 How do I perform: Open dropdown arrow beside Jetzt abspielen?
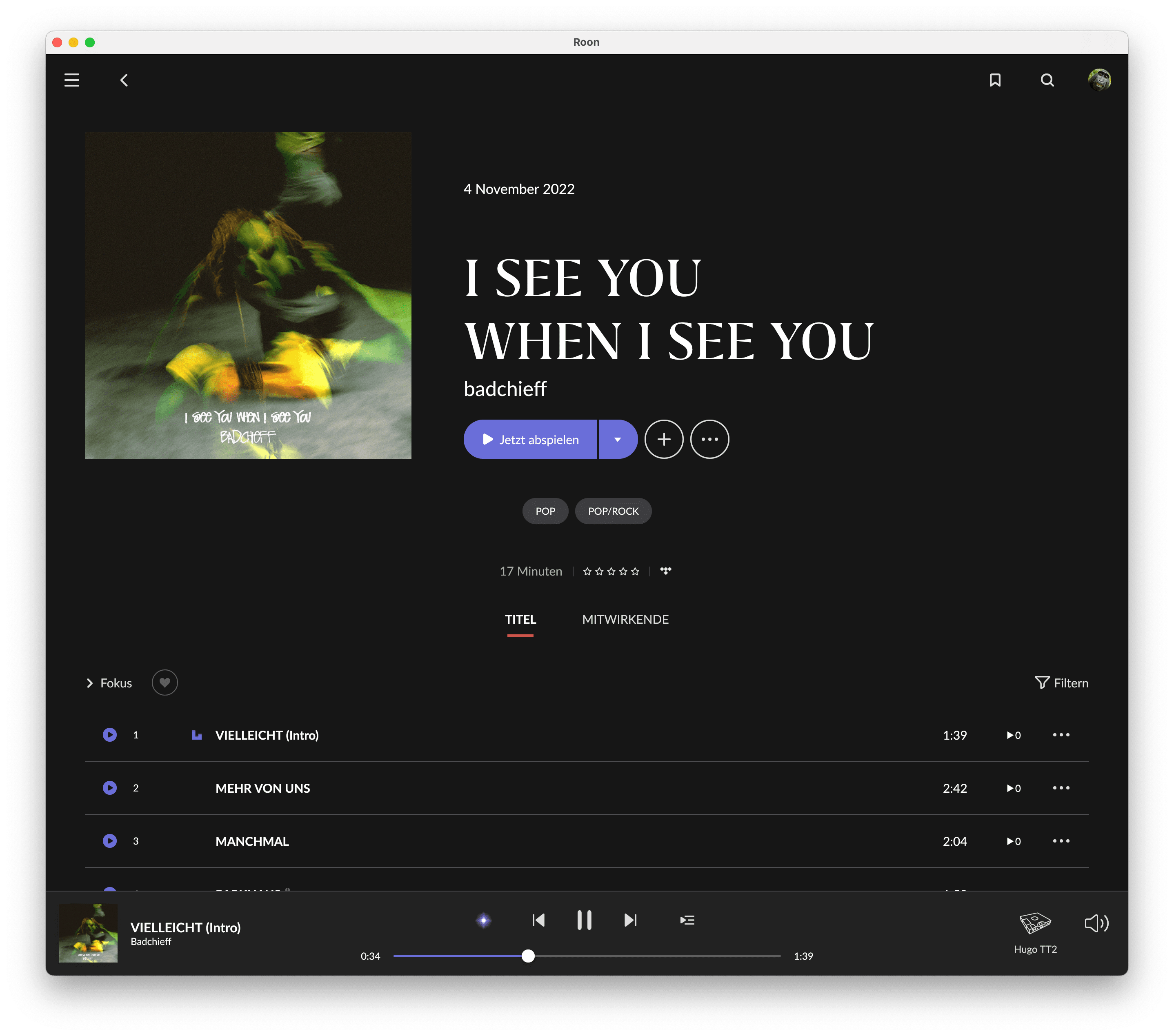618,439
